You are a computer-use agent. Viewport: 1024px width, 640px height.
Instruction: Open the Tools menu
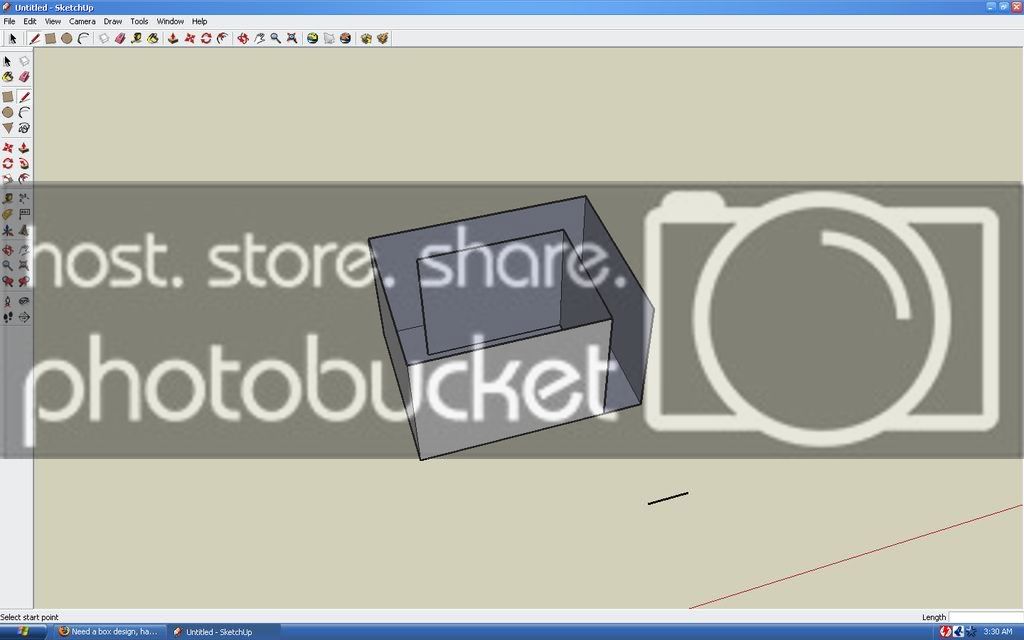[x=139, y=22]
